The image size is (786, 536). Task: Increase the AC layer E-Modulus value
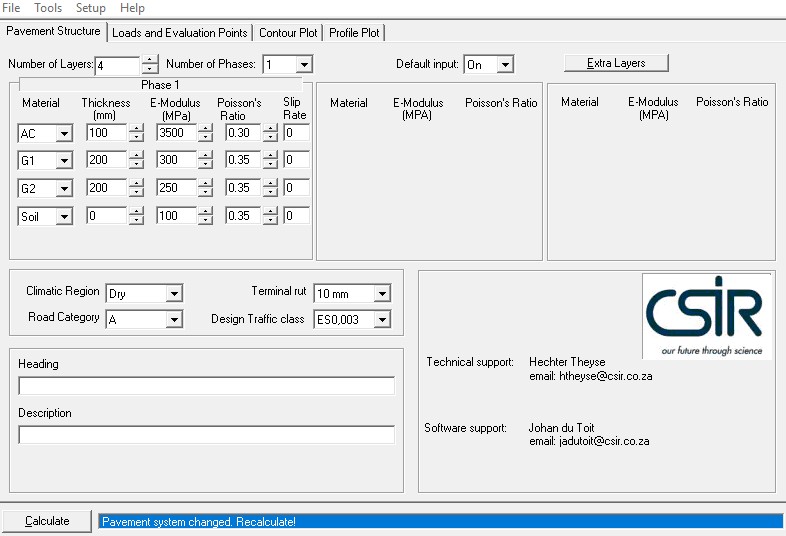[205, 129]
